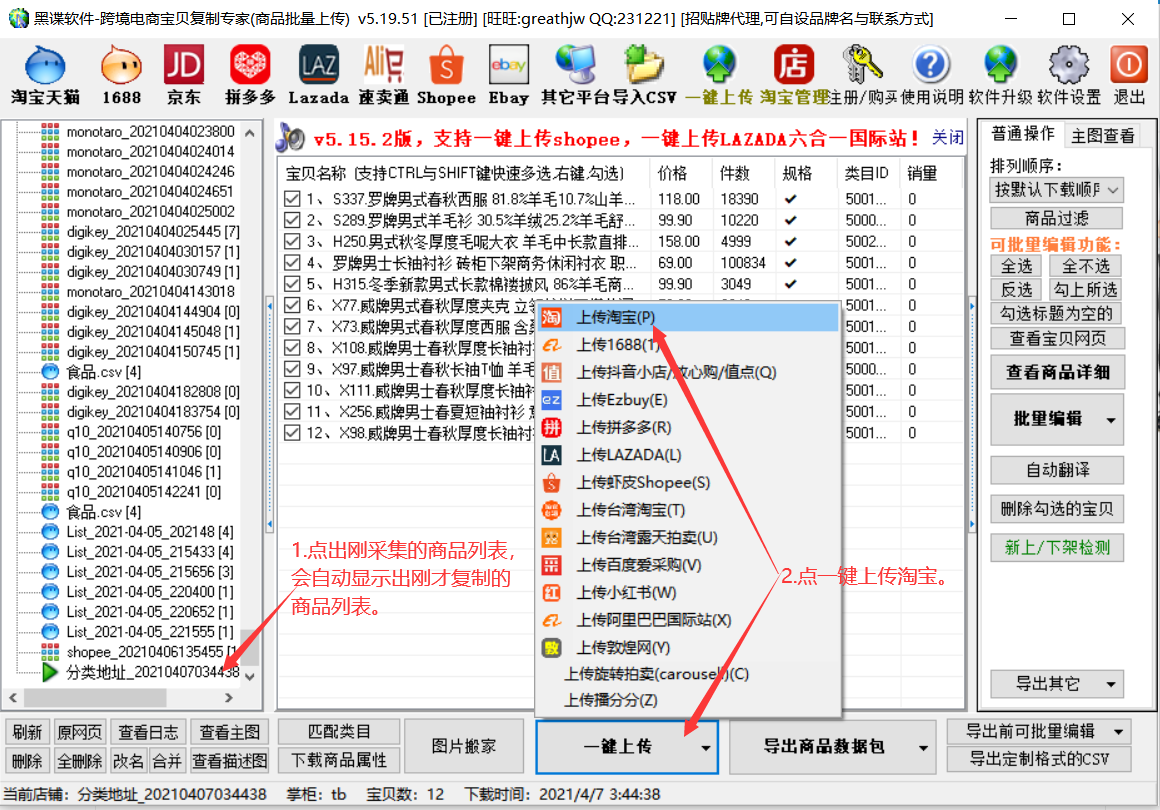This screenshot has height=810, width=1160.
Task: Open the 按默认下载顺序 sort dropdown
Action: click(1056, 190)
